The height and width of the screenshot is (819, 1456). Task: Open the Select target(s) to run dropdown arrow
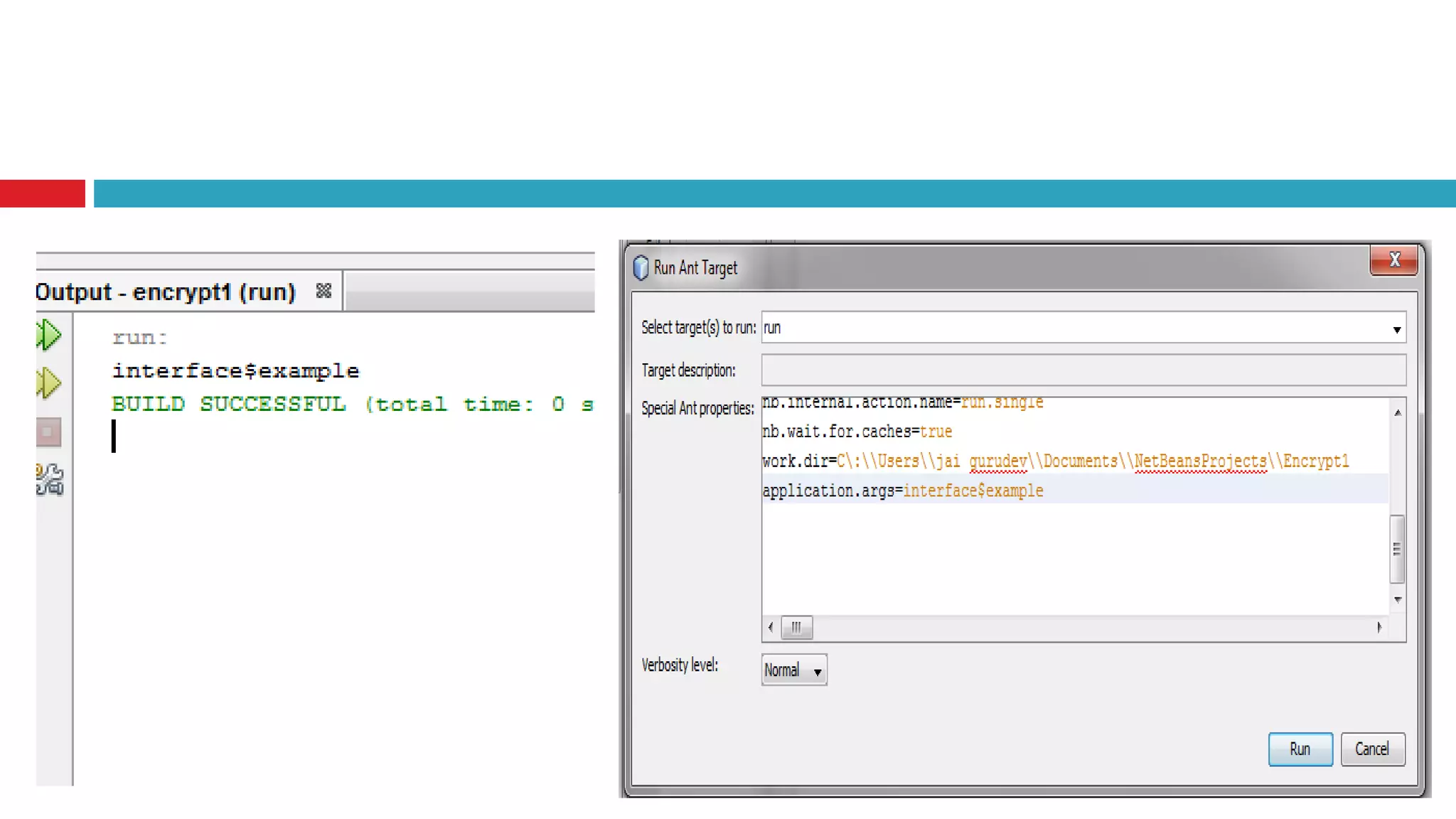point(1396,329)
